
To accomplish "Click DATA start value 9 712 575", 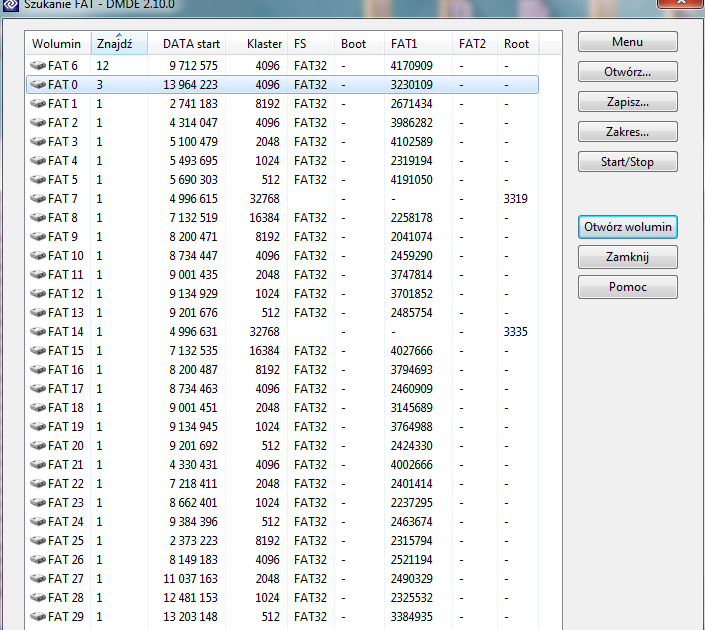I will [193, 66].
